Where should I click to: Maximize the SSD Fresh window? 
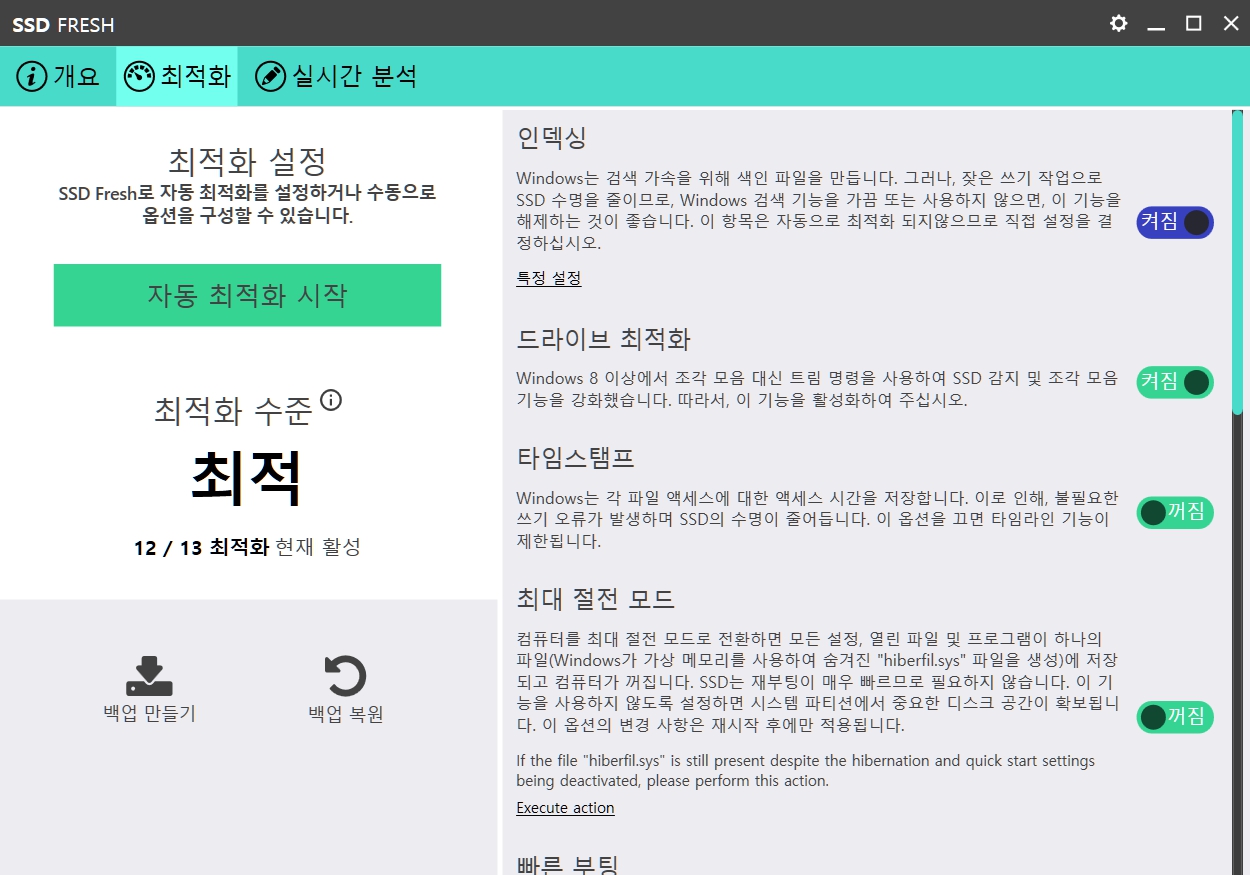click(x=1194, y=23)
